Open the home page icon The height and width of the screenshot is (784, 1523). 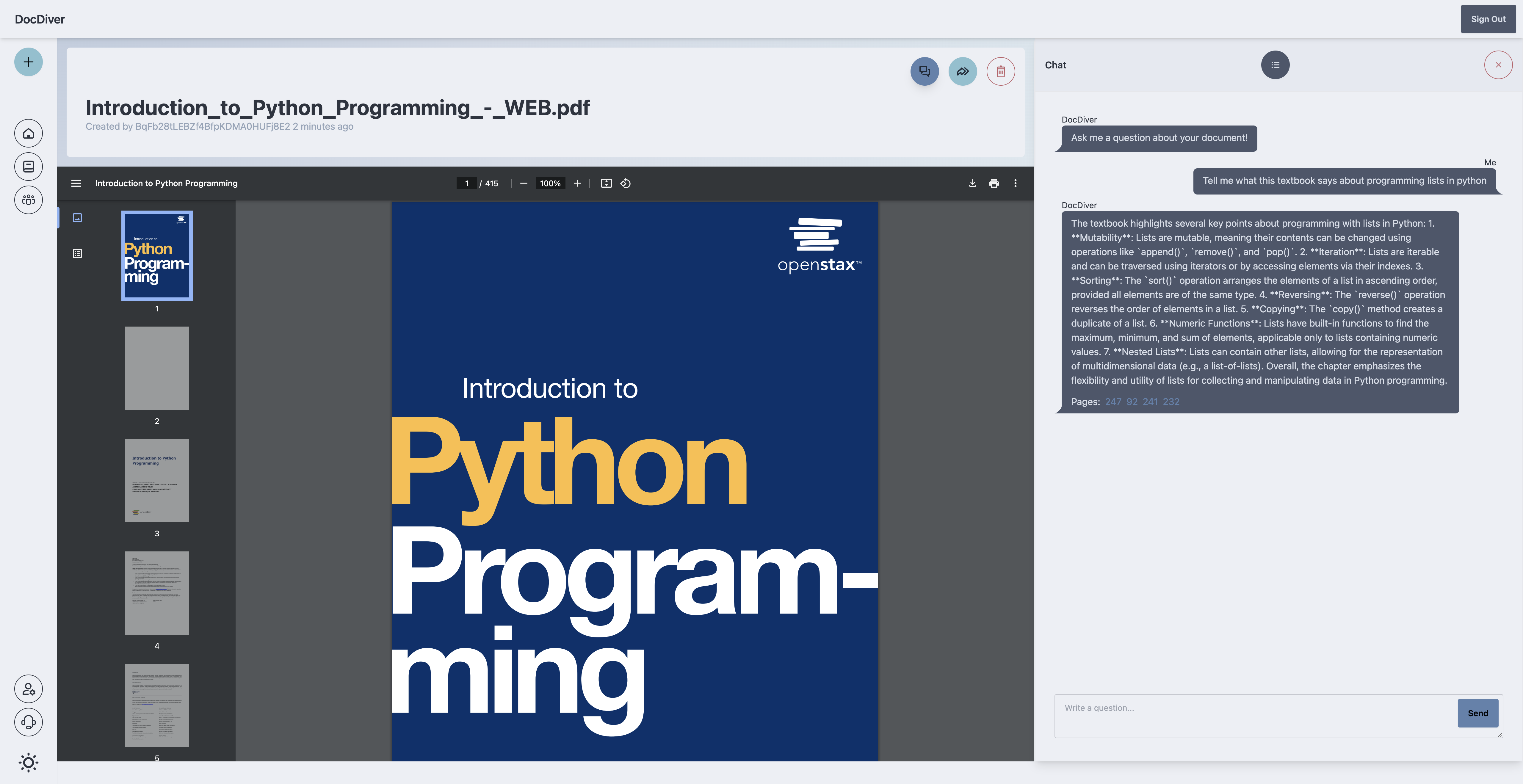pyautogui.click(x=28, y=134)
